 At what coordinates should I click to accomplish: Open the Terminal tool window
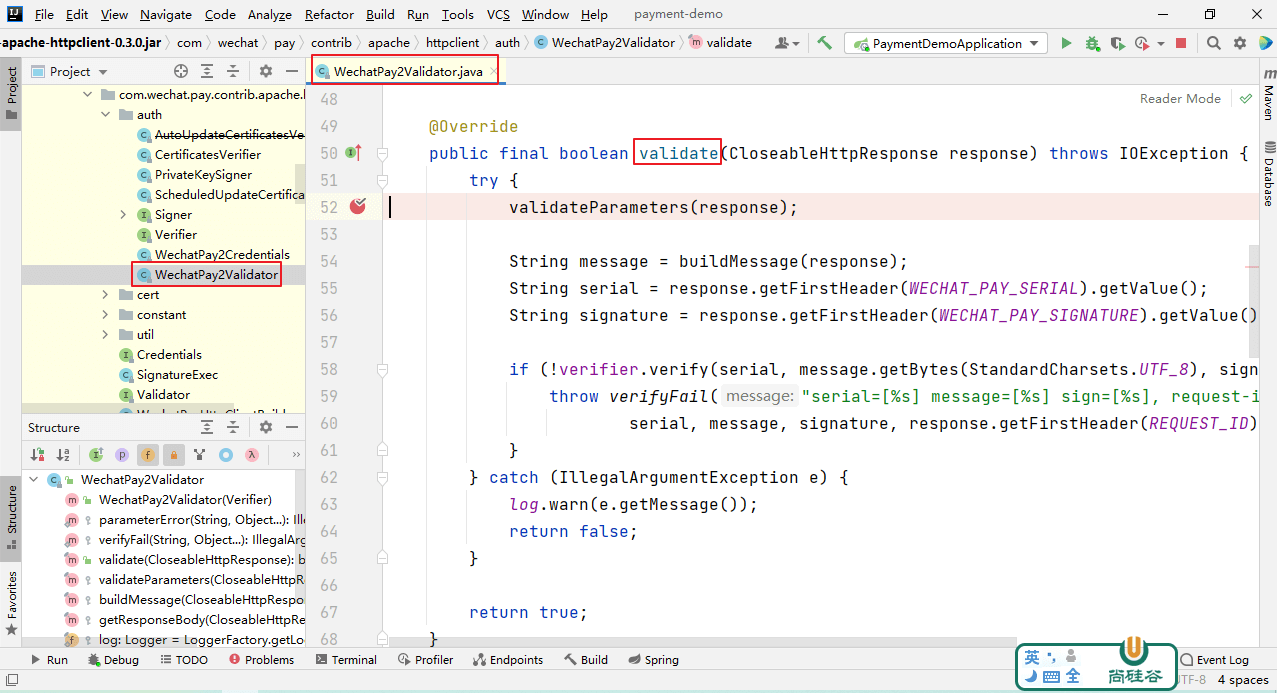[x=346, y=660]
